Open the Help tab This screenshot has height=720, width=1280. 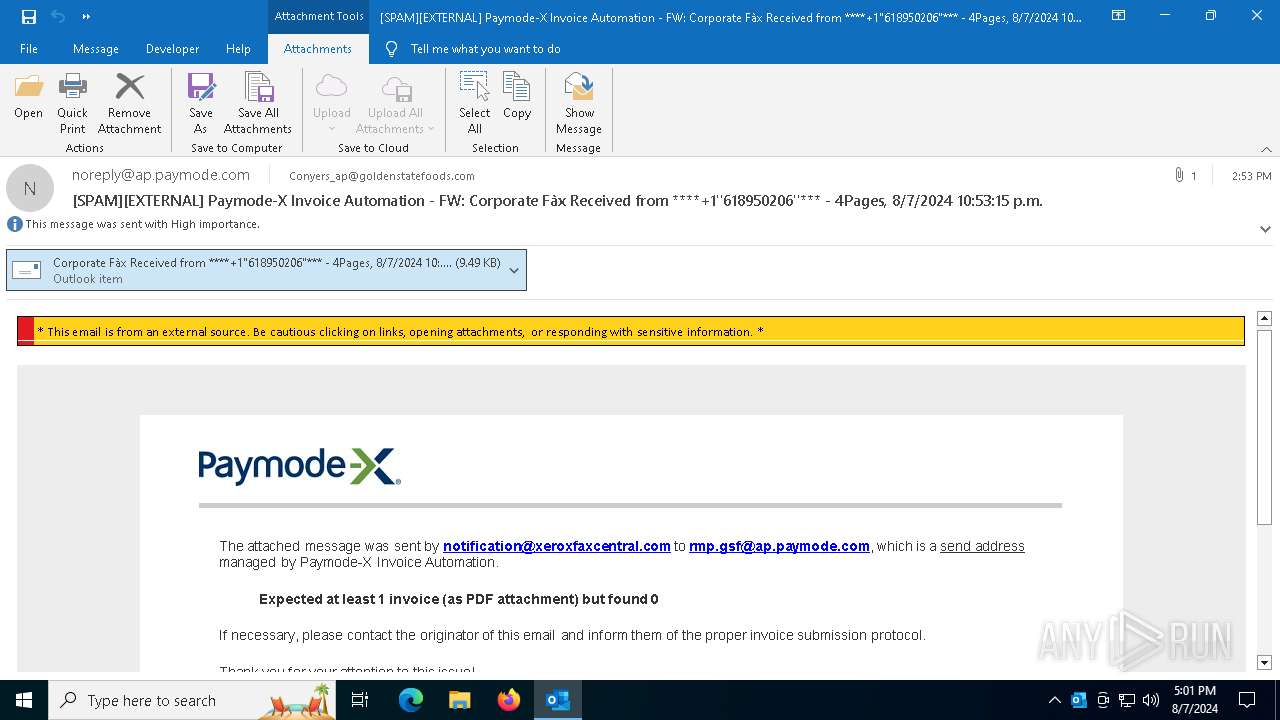pos(238,49)
